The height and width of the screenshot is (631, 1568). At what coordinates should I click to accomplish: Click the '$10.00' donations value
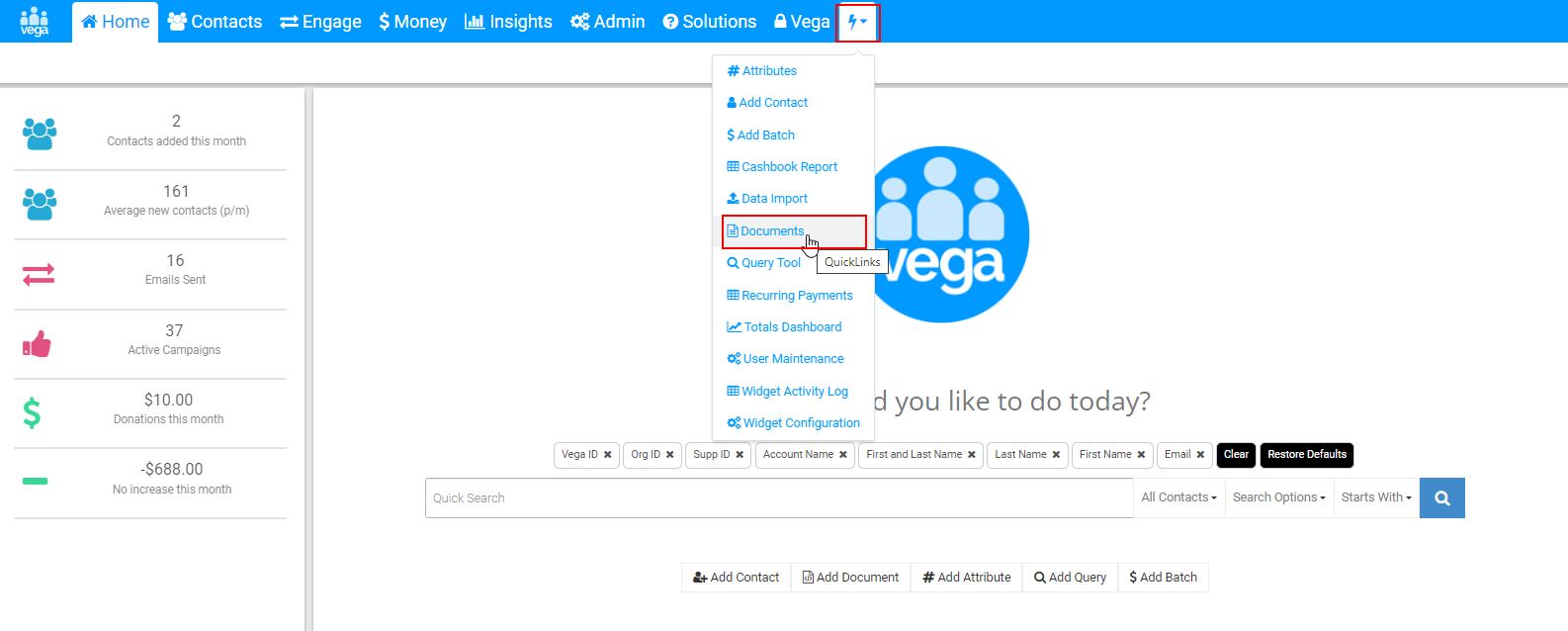[169, 401]
